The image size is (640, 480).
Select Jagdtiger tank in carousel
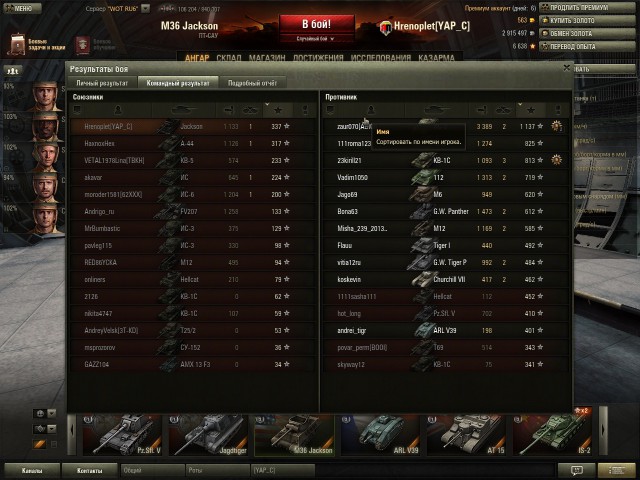pos(208,435)
